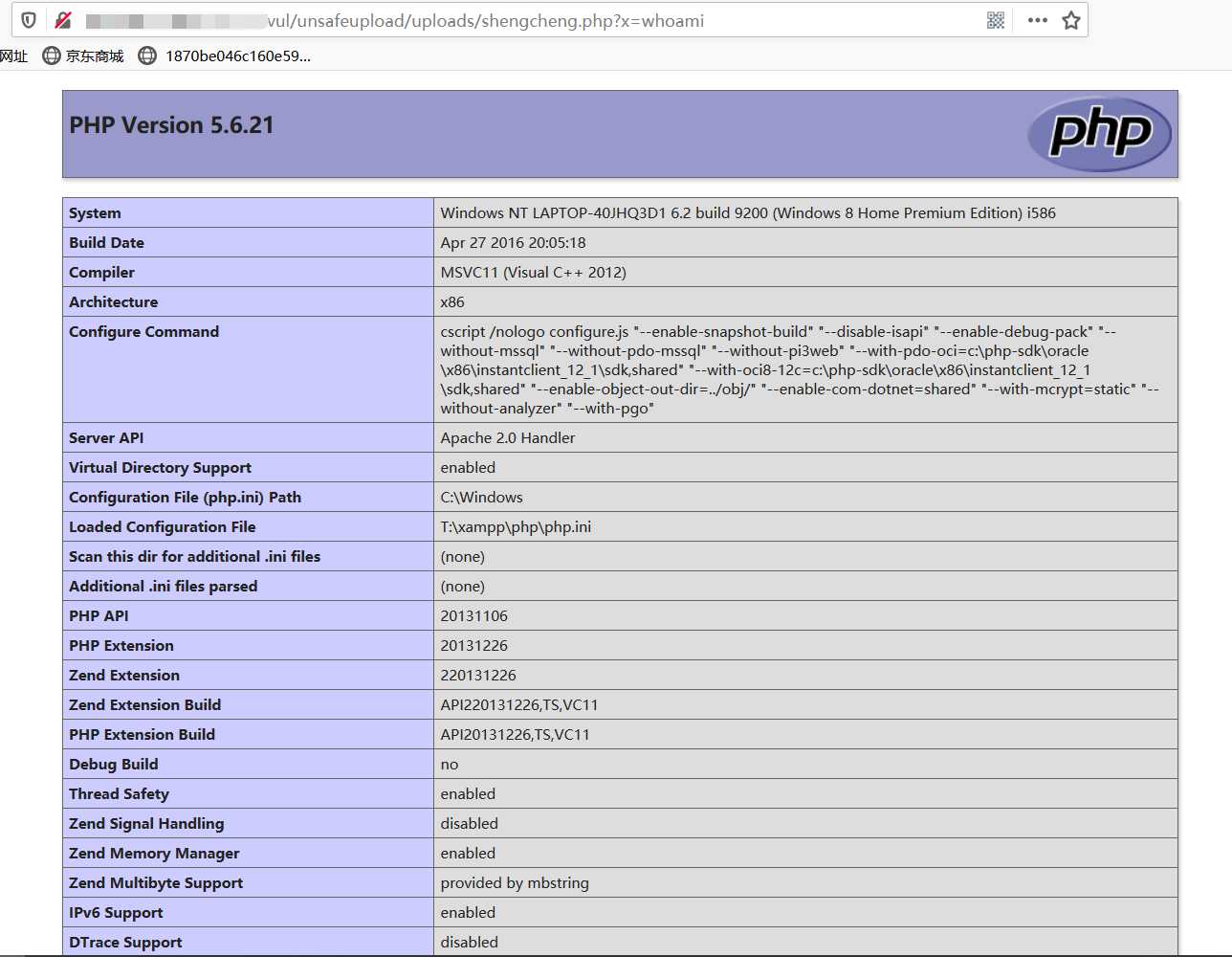Select the Configure Command label
The image size is (1232, 957).
(143, 331)
